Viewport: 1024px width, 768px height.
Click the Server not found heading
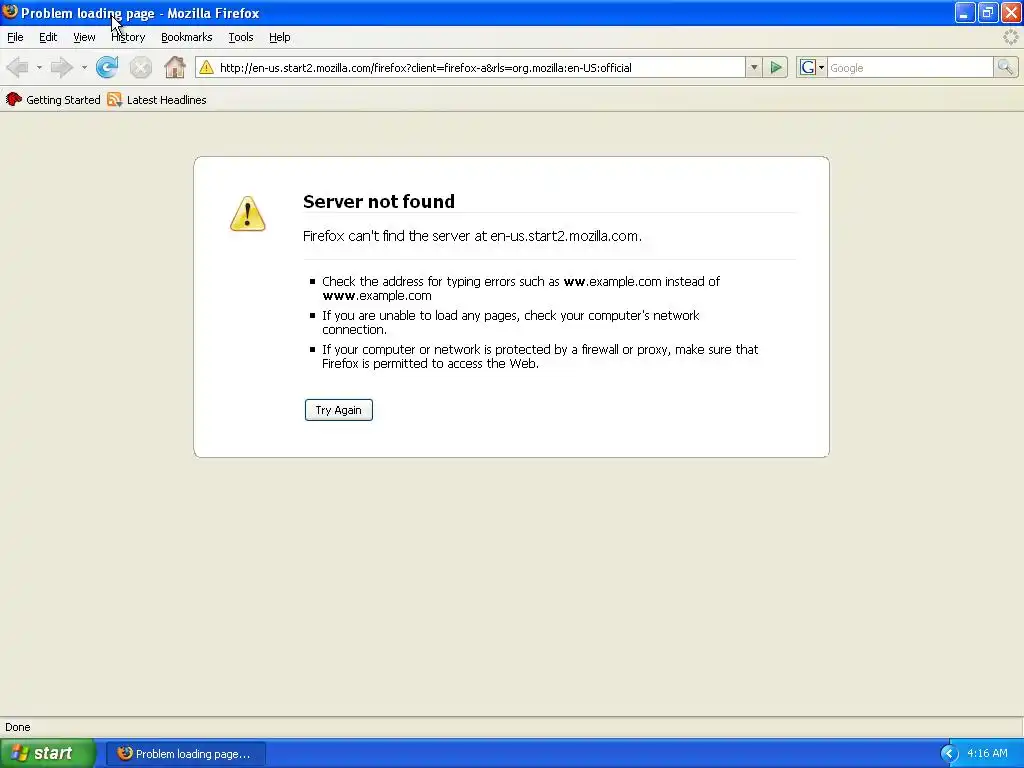pyautogui.click(x=379, y=201)
